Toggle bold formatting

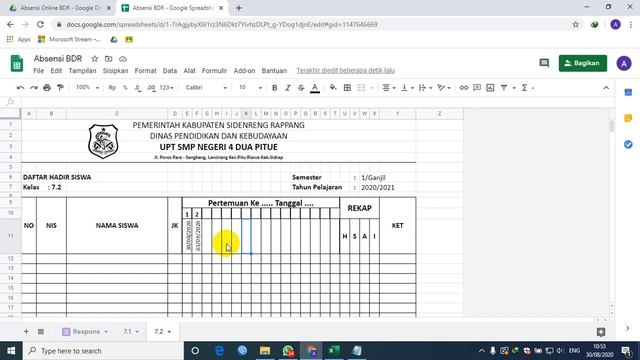pos(275,88)
